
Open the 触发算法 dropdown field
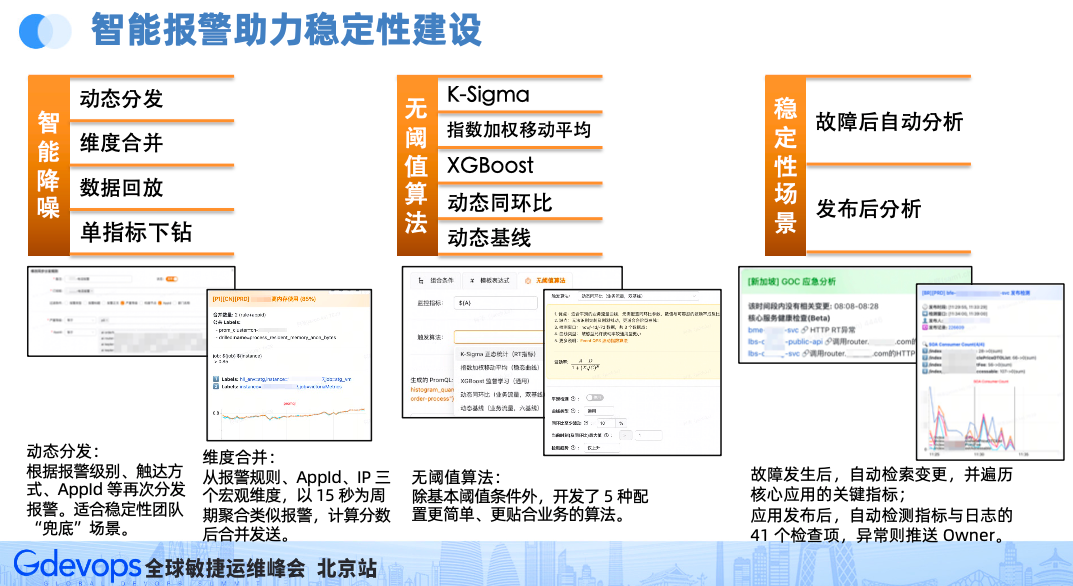tap(498, 337)
